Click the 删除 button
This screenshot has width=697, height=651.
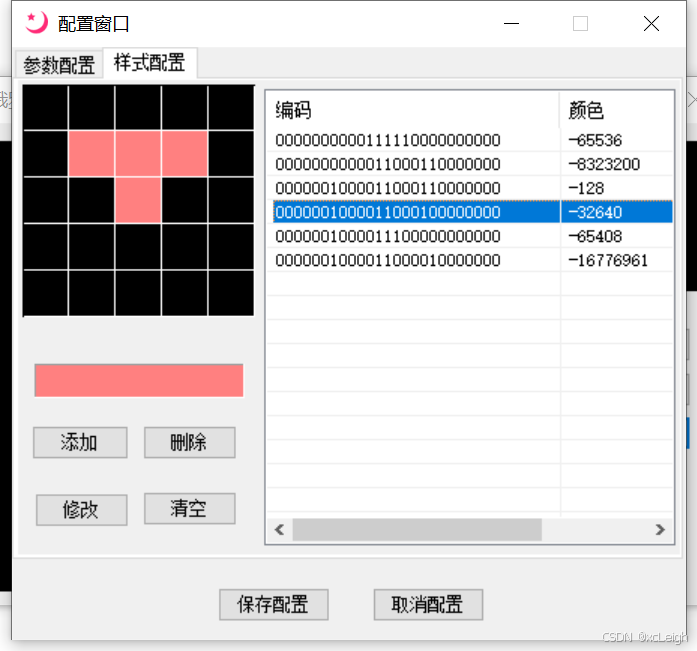189,443
